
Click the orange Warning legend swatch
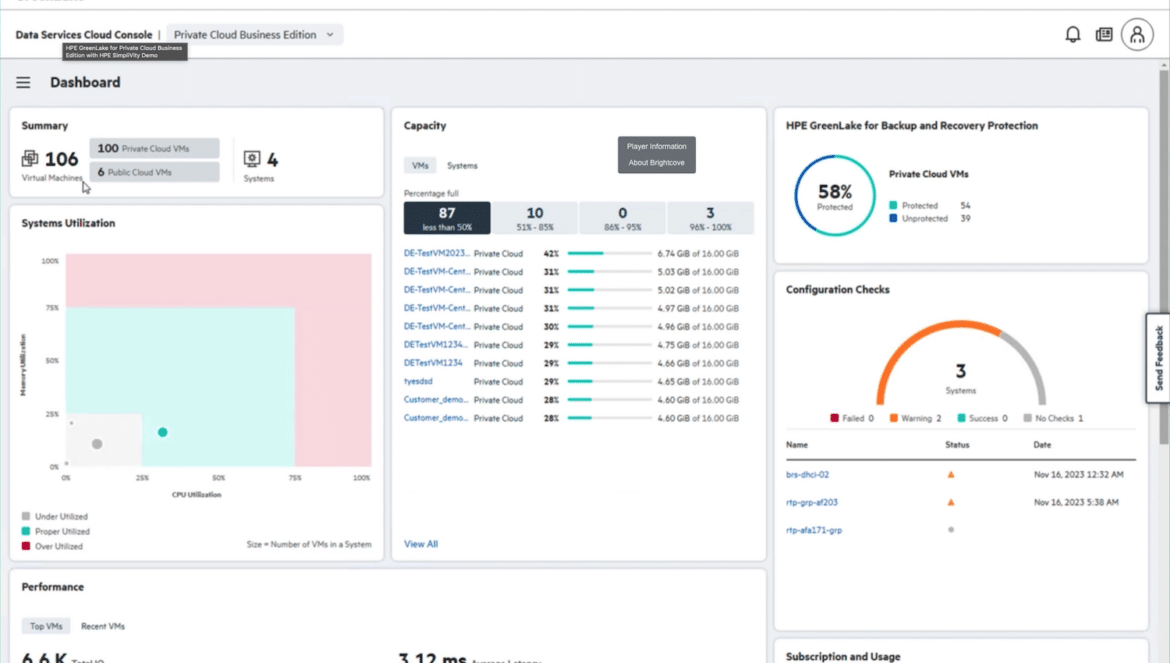(x=893, y=418)
